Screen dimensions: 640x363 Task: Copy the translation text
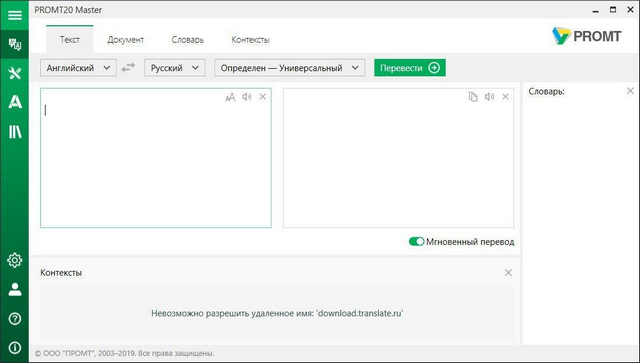coord(473,97)
